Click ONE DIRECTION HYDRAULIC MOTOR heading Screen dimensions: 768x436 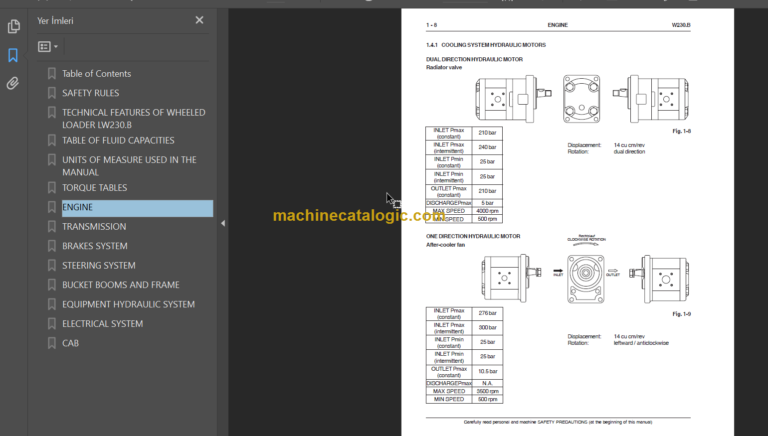473,236
